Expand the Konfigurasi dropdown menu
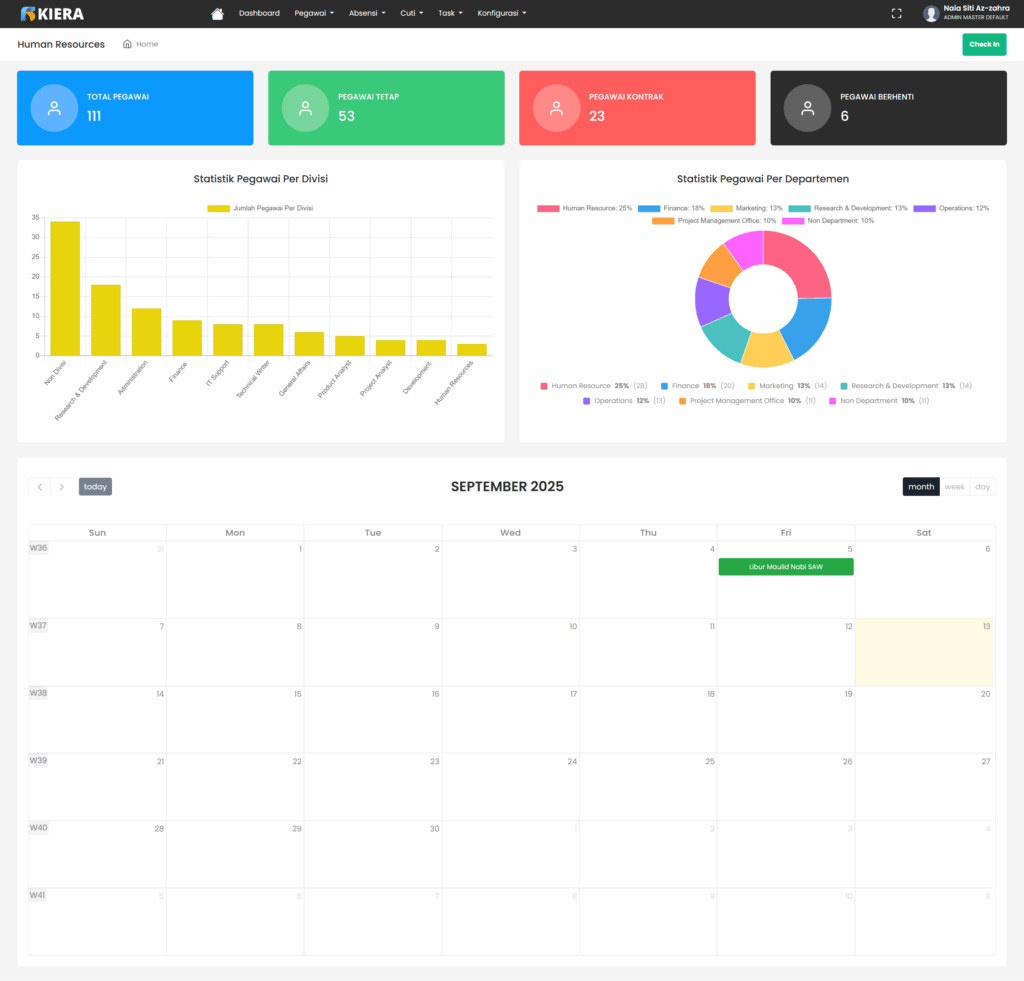The width and height of the screenshot is (1024, 981). [501, 14]
